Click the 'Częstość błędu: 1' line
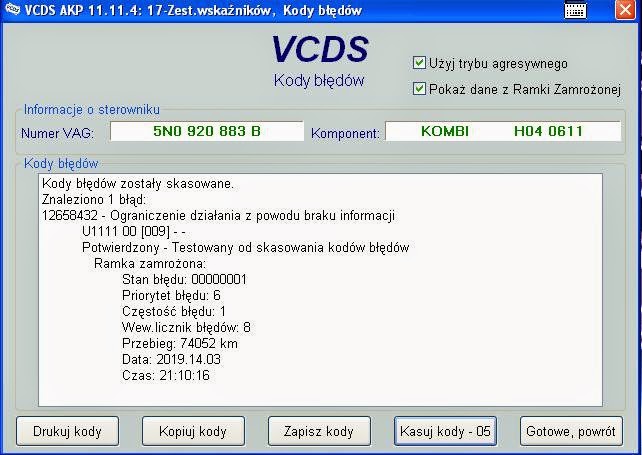 [174, 312]
